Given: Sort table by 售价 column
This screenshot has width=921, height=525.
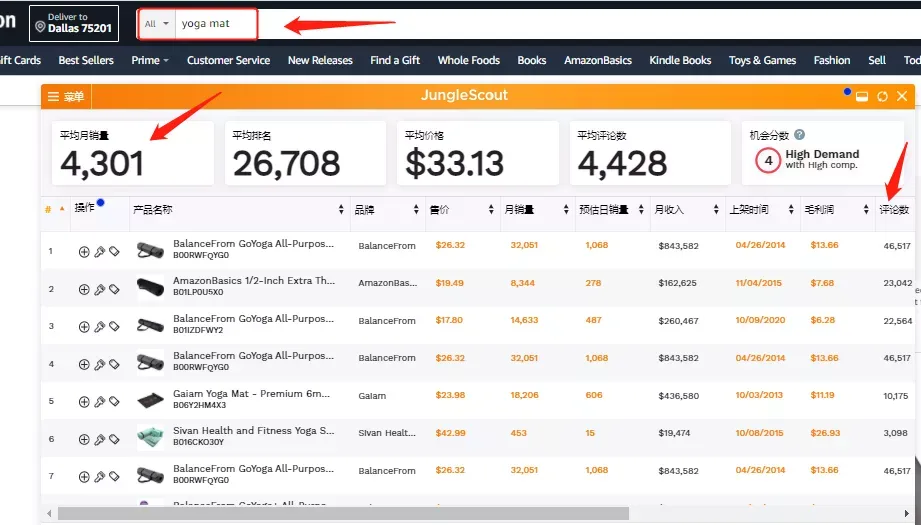Looking at the screenshot, I should [x=462, y=210].
